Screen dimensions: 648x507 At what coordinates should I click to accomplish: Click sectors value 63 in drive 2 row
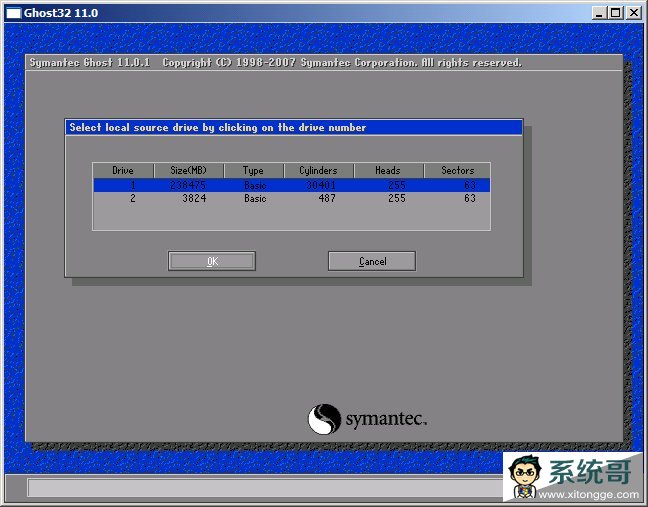pos(470,198)
